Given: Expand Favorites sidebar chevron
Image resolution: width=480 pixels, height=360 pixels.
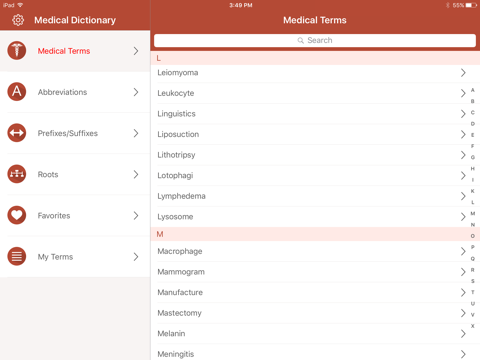Looking at the screenshot, I should pos(136,216).
